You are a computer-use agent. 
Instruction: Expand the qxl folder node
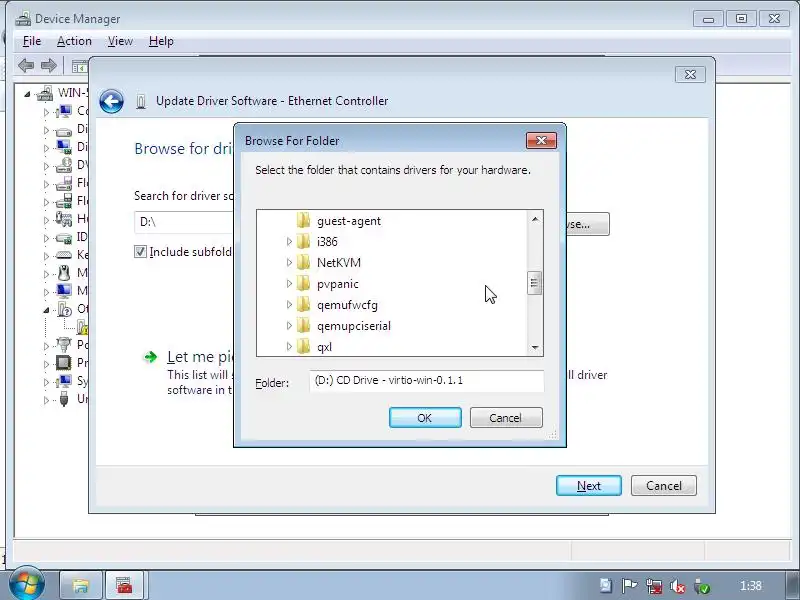click(x=289, y=346)
